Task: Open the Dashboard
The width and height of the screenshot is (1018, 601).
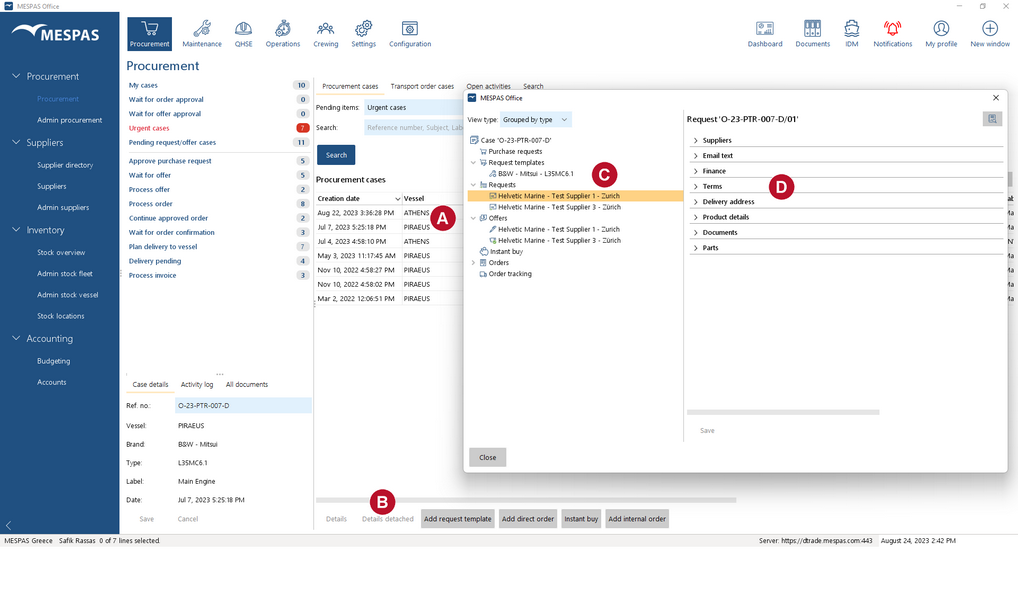Action: click(x=765, y=34)
